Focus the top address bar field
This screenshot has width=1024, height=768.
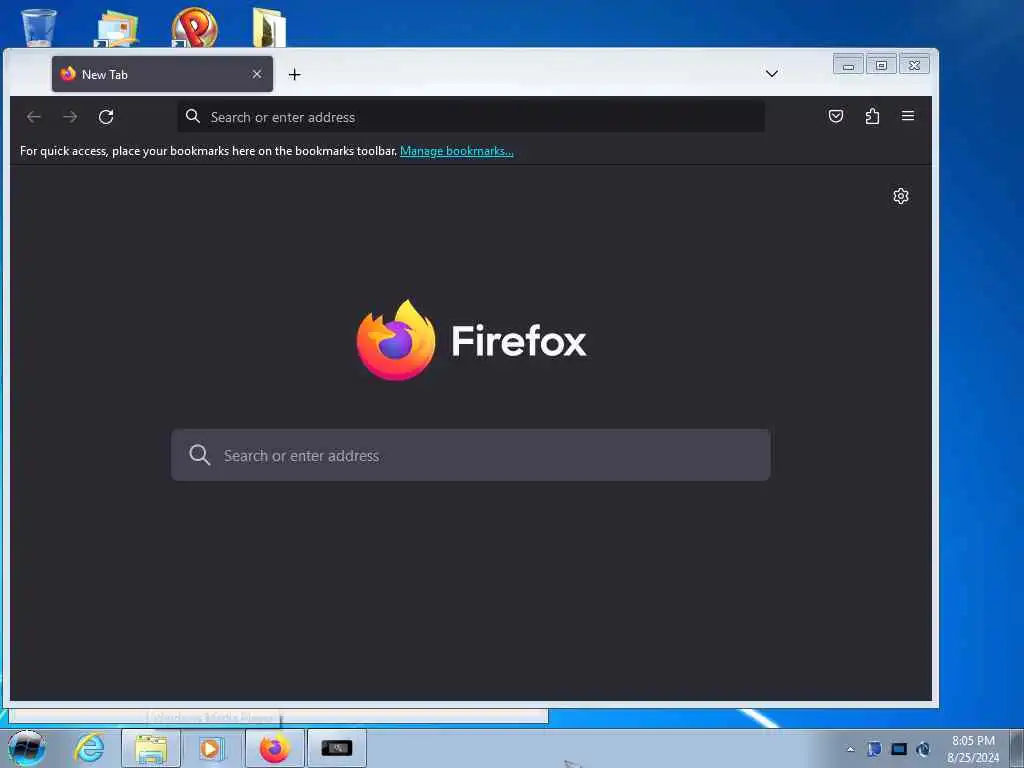(471, 117)
